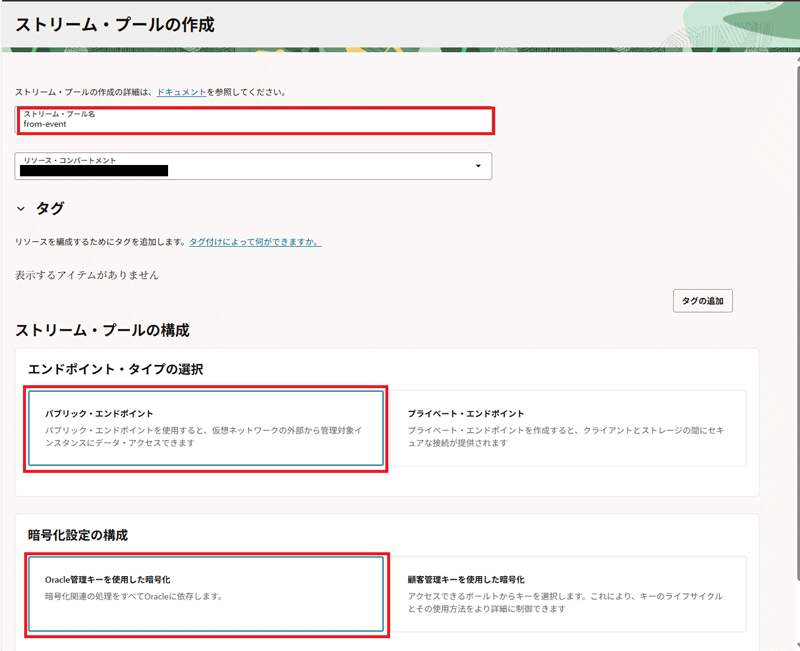Image resolution: width=800 pixels, height=651 pixels.
Task: Click the エンドポイント・タイプの選択 heading
Action: click(116, 370)
